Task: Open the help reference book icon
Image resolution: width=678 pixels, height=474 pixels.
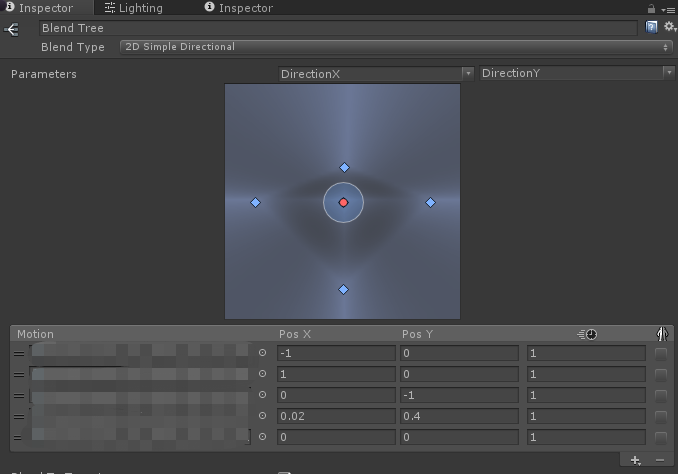Action: (651, 27)
